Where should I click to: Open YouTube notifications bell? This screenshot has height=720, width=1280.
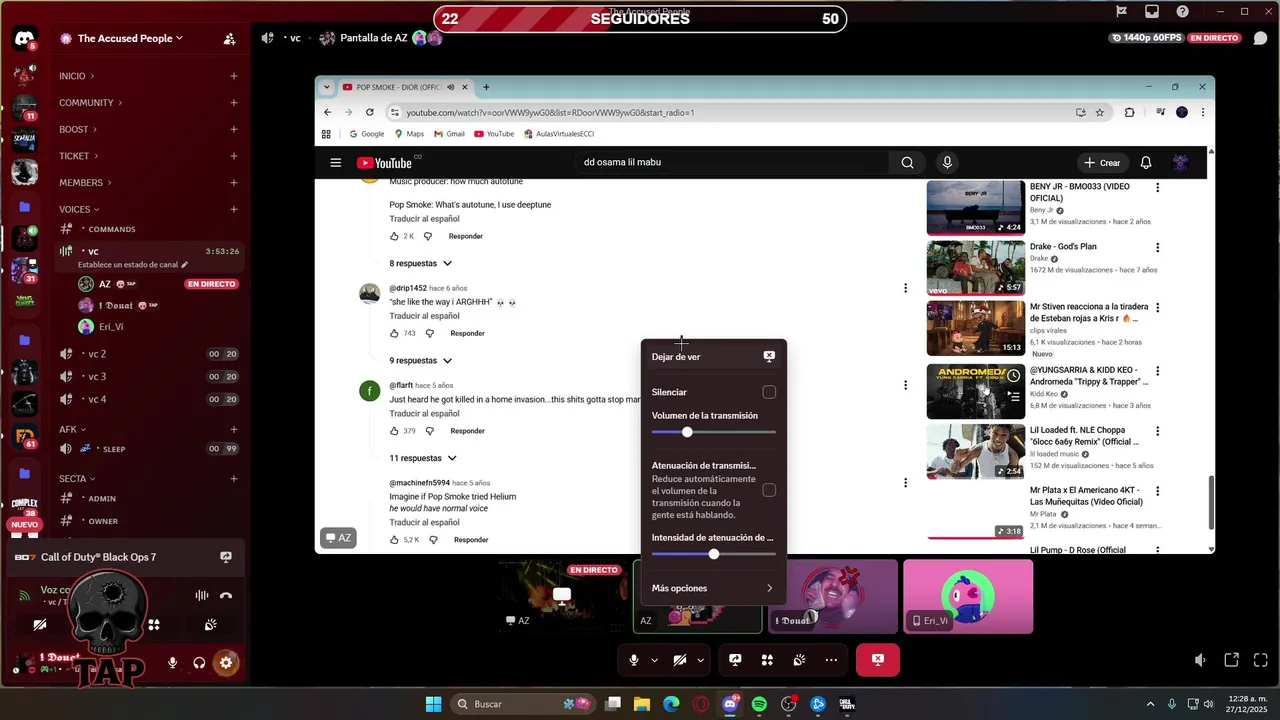click(1146, 162)
